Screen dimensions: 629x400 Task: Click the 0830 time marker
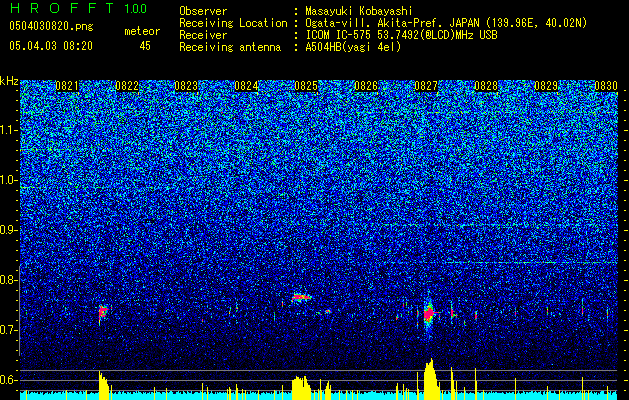606,86
